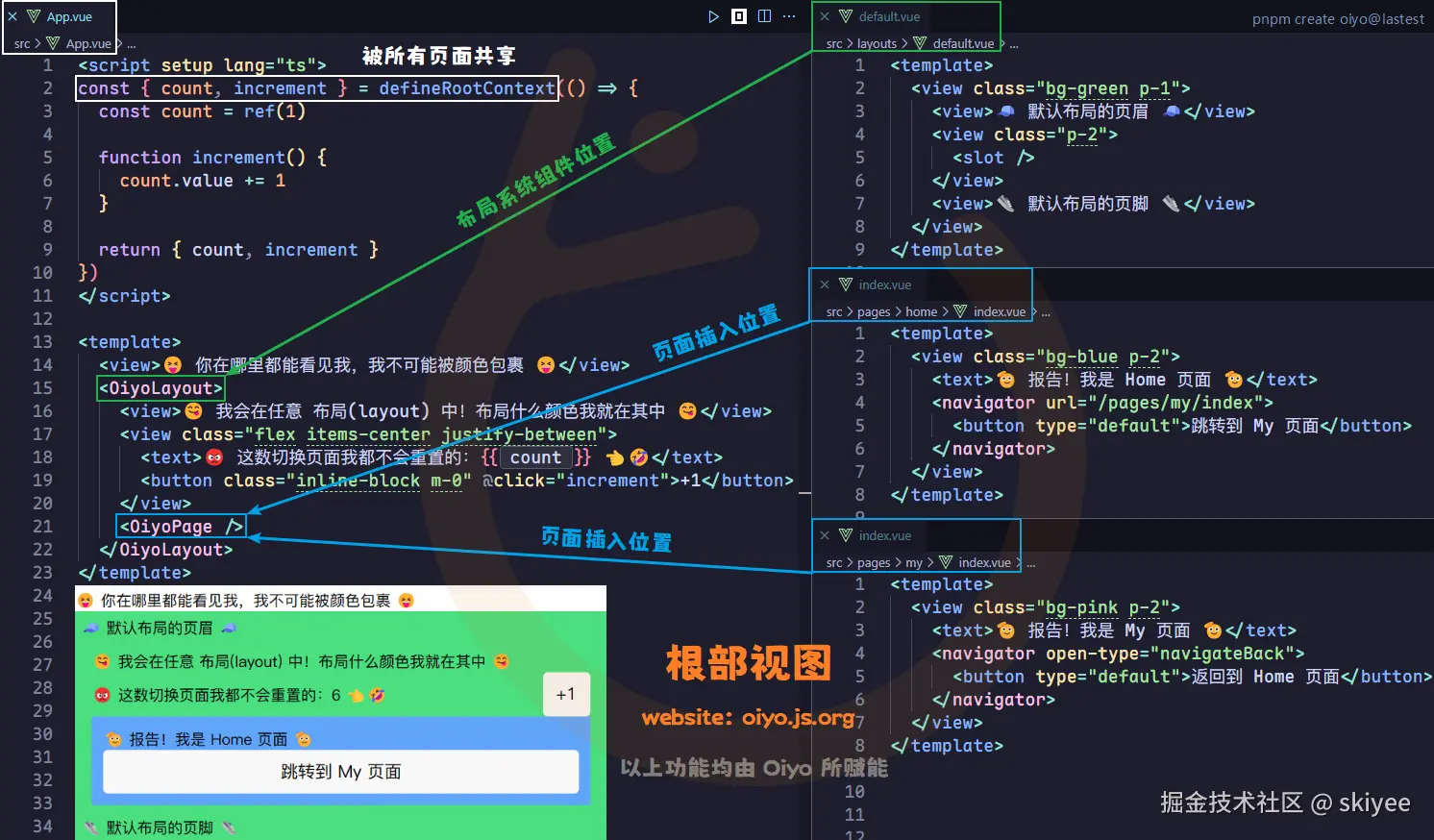The width and height of the screenshot is (1434, 840).
Task: Expand the breadcrumb ellipsis after App.vue
Action: click(x=132, y=44)
